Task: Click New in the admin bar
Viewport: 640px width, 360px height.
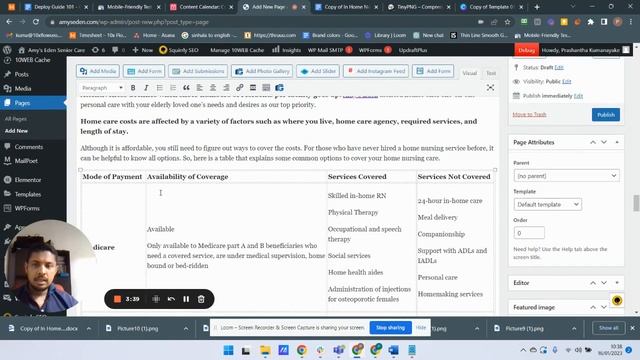Action: [x=143, y=50]
